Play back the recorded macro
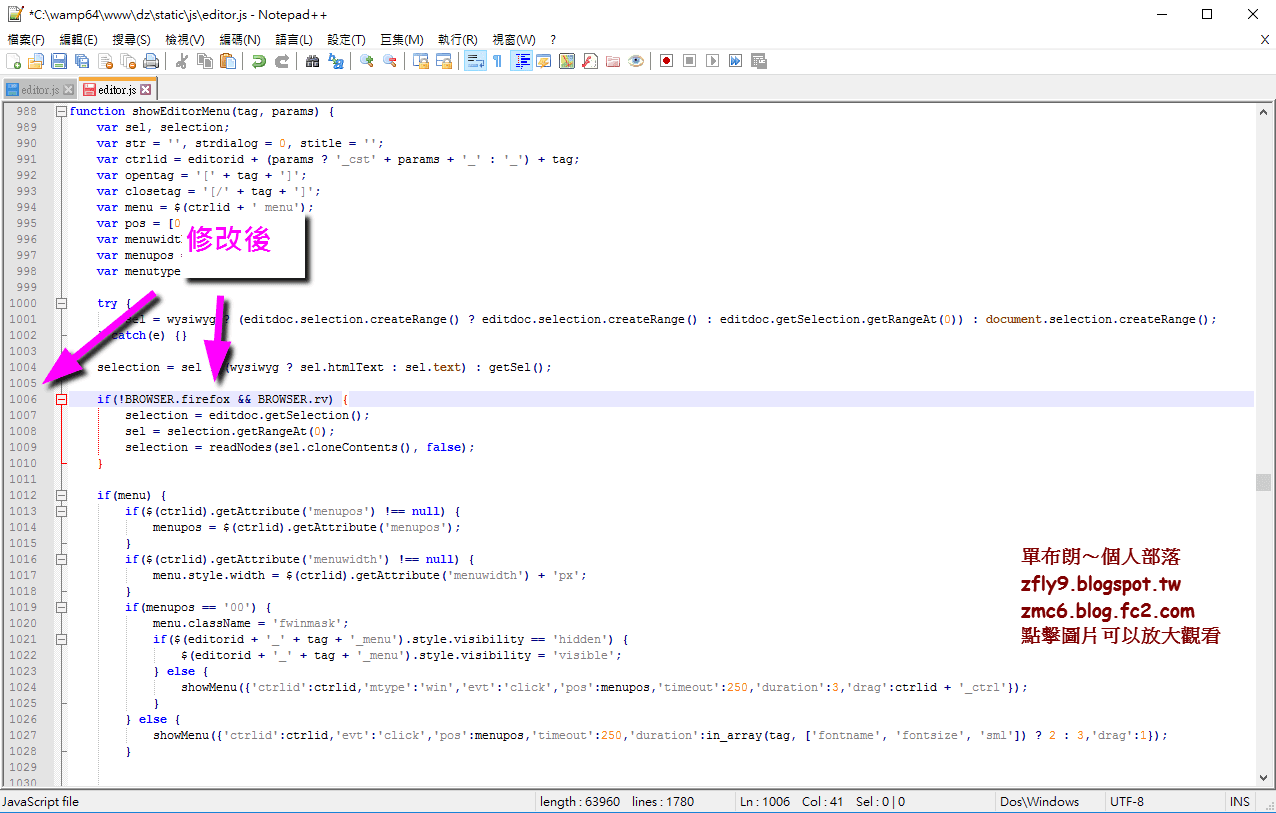Screen dimensions: 1276x813 pos(712,61)
